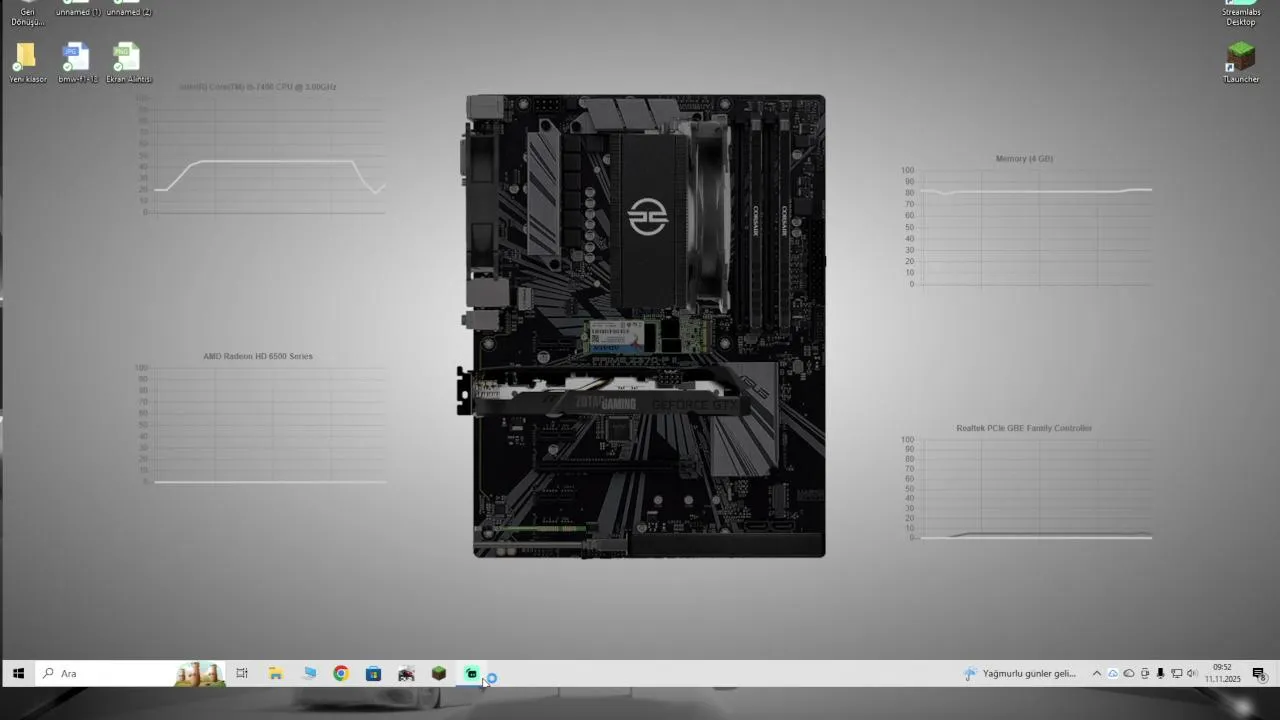This screenshot has width=1280, height=720.
Task: Select the TLauncher desktop shortcut
Action: click(x=1240, y=63)
